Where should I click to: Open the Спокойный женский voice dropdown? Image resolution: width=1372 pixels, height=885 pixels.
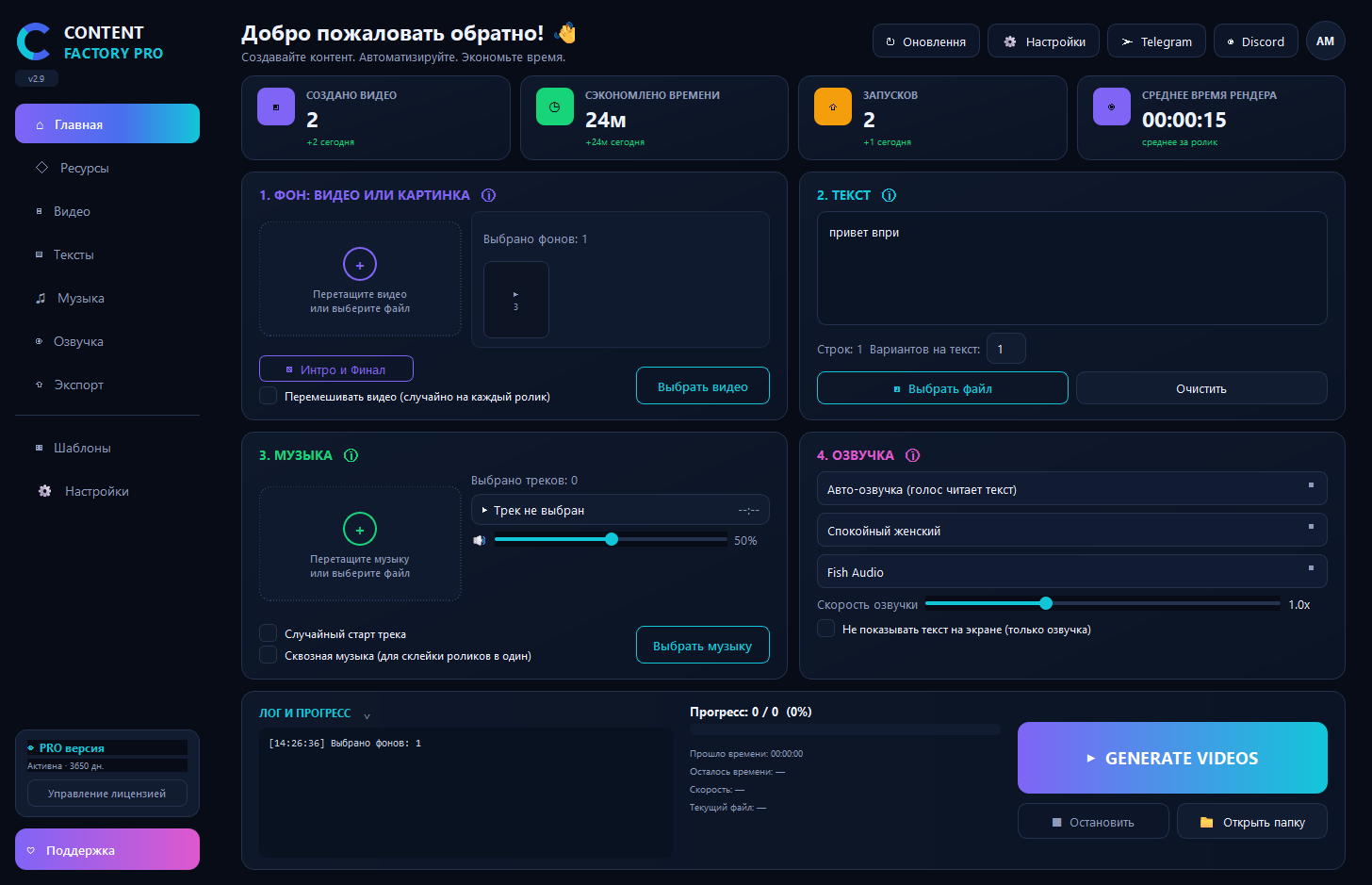click(x=1071, y=530)
